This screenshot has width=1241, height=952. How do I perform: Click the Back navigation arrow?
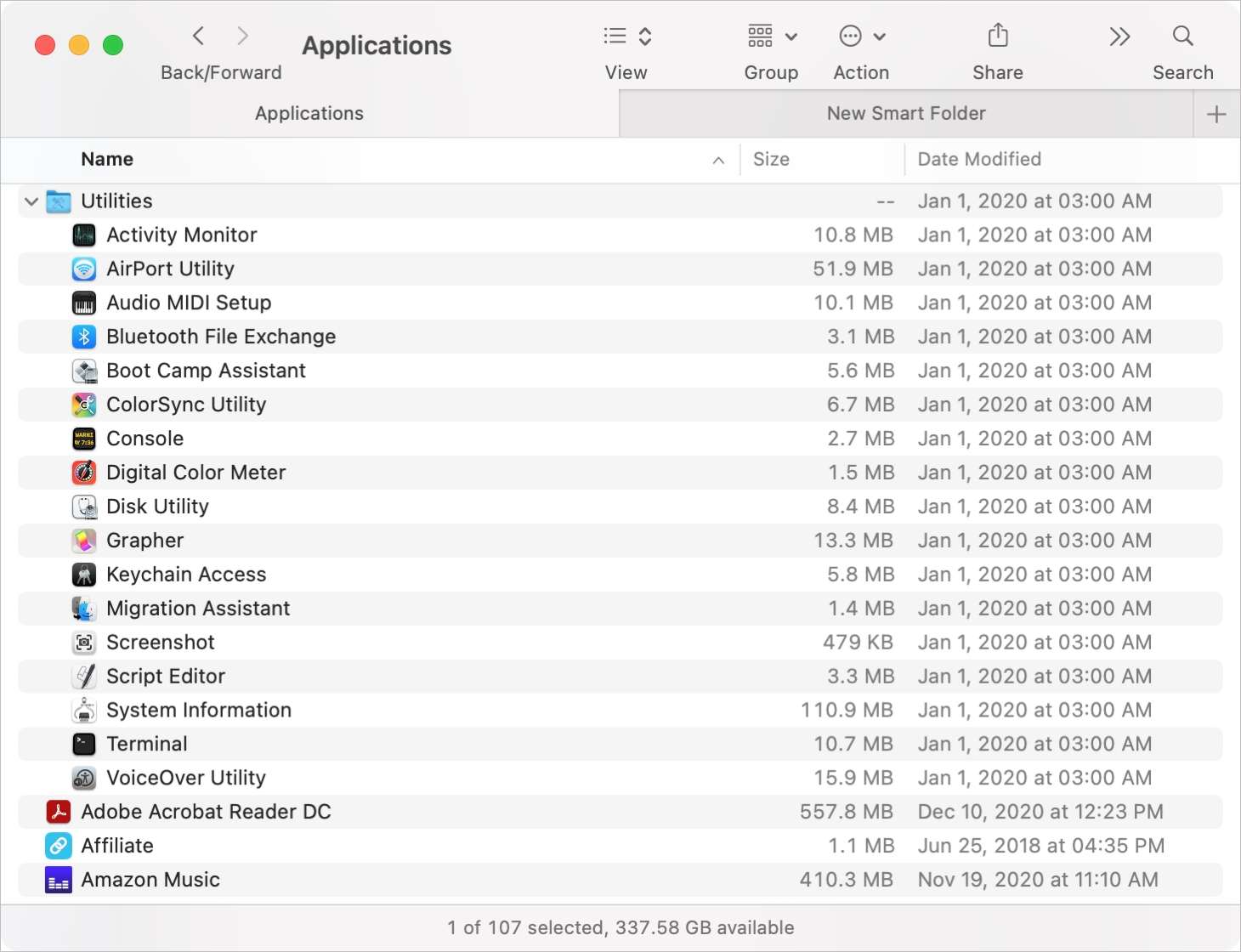tap(198, 36)
